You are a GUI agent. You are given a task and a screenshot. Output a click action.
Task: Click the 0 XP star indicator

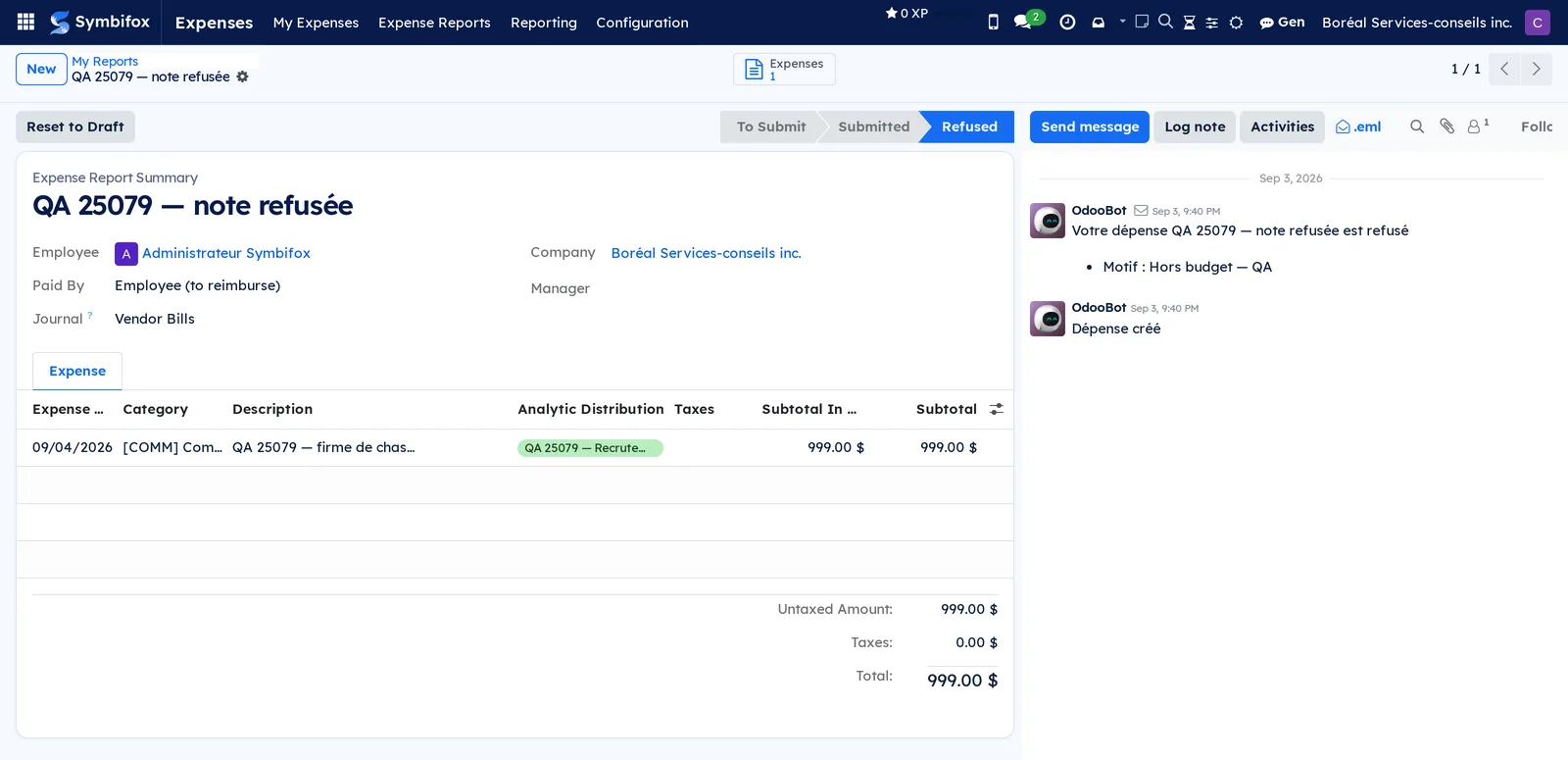[x=906, y=13]
